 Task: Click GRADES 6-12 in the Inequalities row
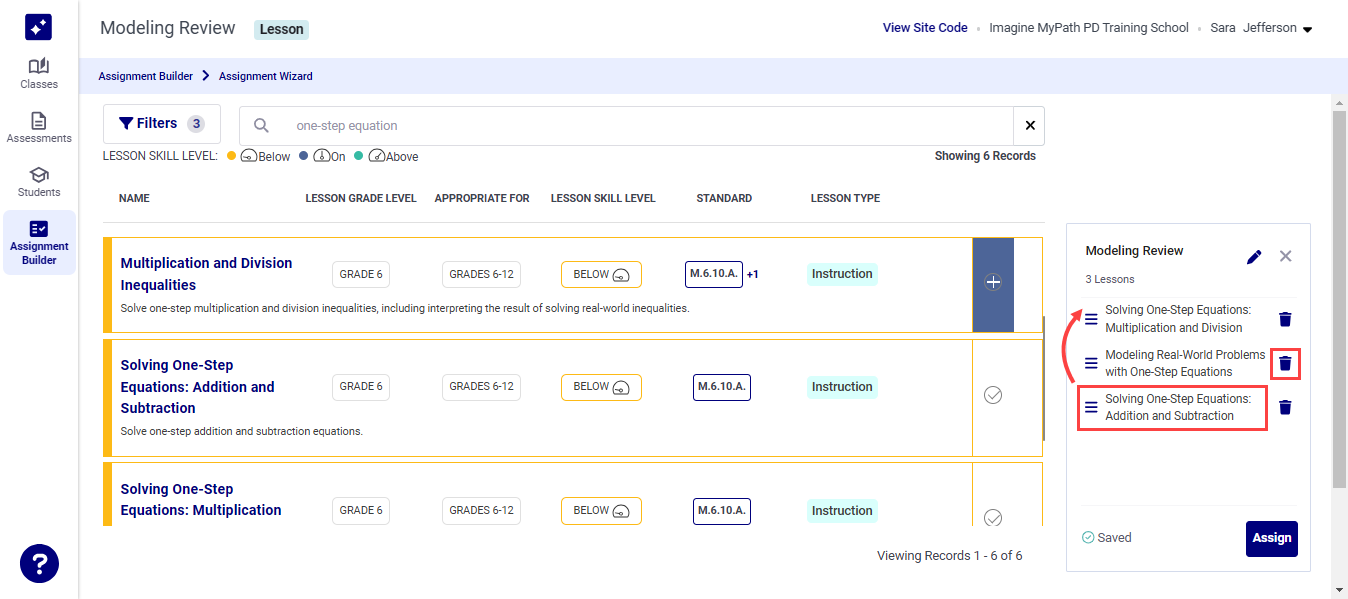point(481,274)
